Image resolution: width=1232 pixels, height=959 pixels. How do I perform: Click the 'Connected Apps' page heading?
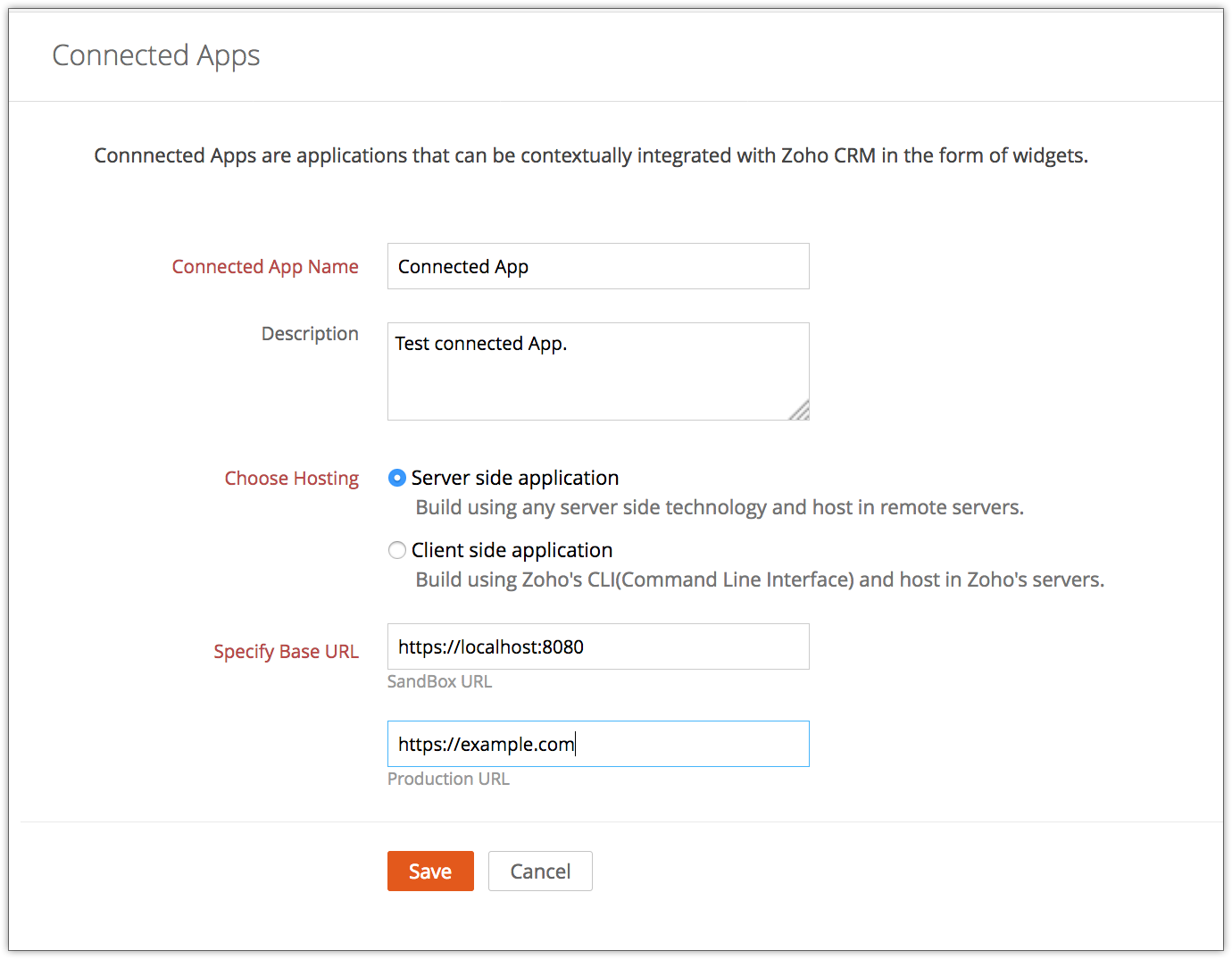[156, 55]
